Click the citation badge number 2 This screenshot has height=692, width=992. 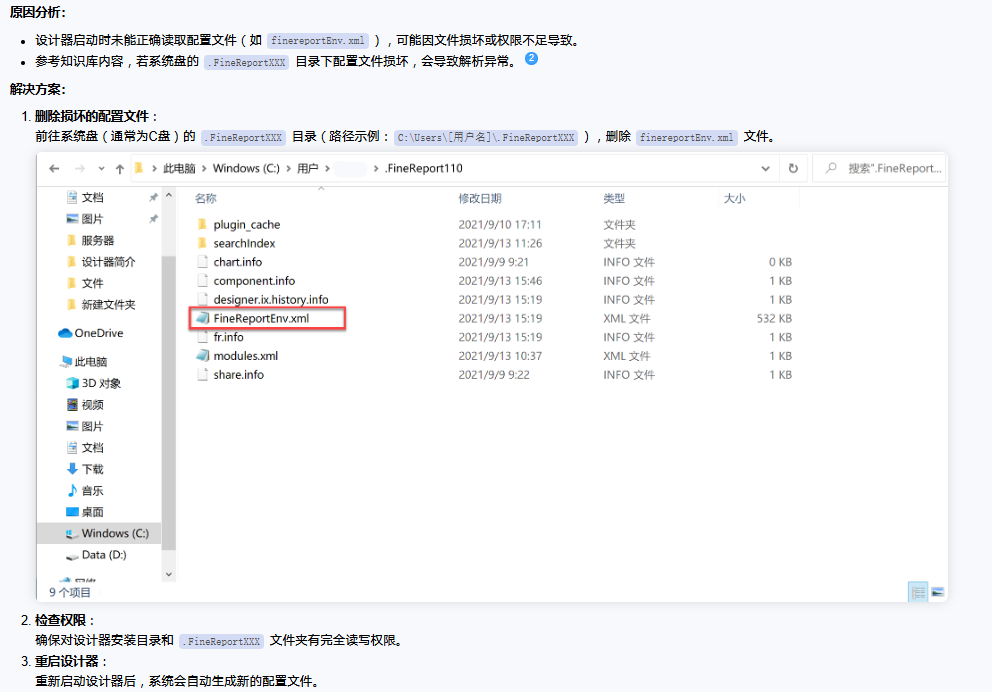[x=531, y=58]
